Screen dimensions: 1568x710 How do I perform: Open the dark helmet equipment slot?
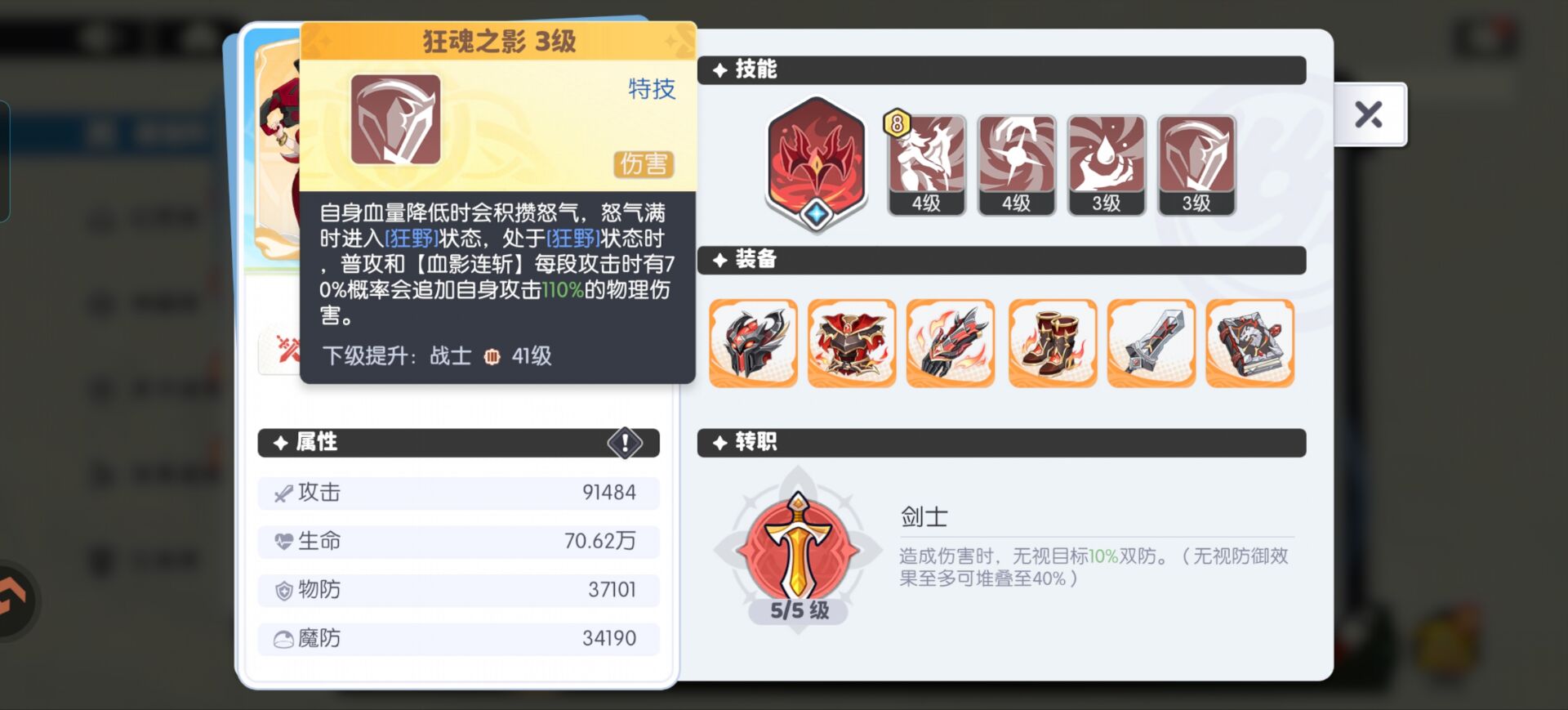click(x=753, y=342)
